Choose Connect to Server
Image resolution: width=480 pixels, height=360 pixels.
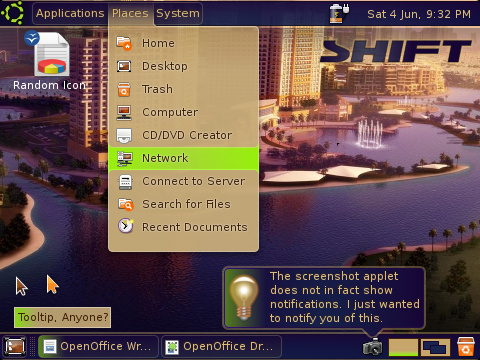click(x=183, y=181)
